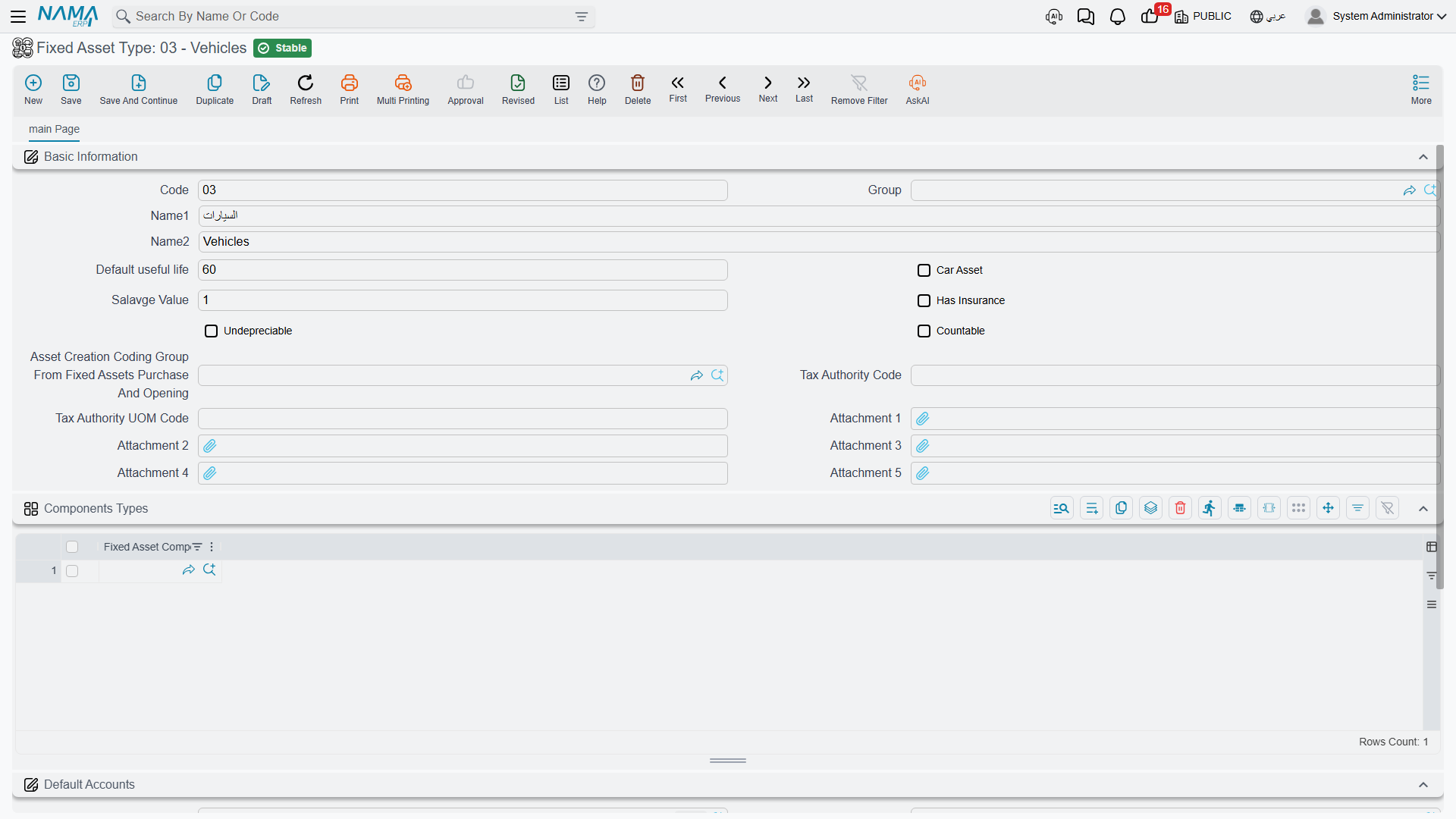Open System Administrator user dropdown

pyautogui.click(x=1376, y=16)
